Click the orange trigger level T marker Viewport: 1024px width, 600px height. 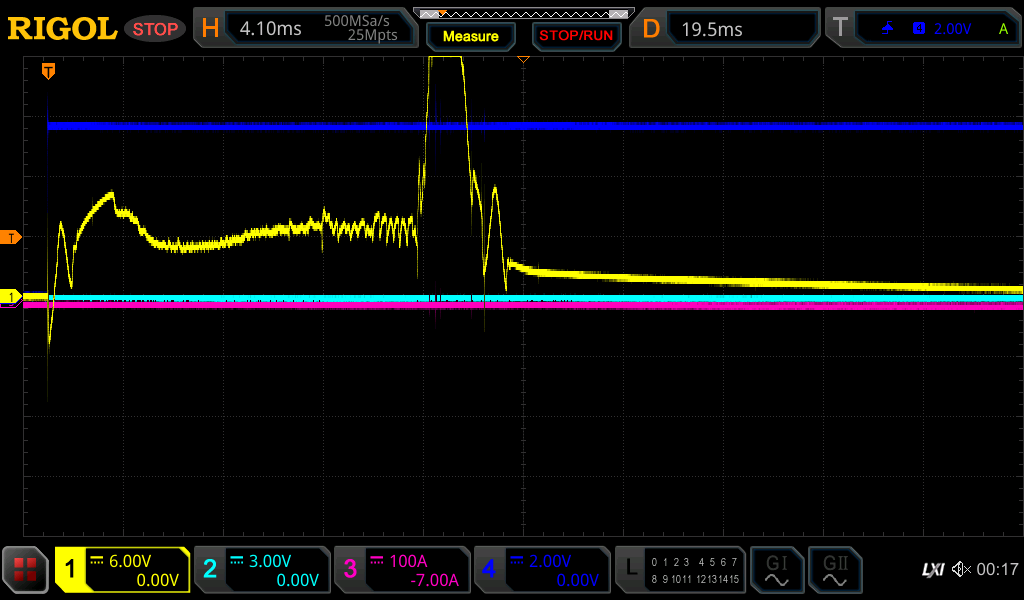pos(11,237)
